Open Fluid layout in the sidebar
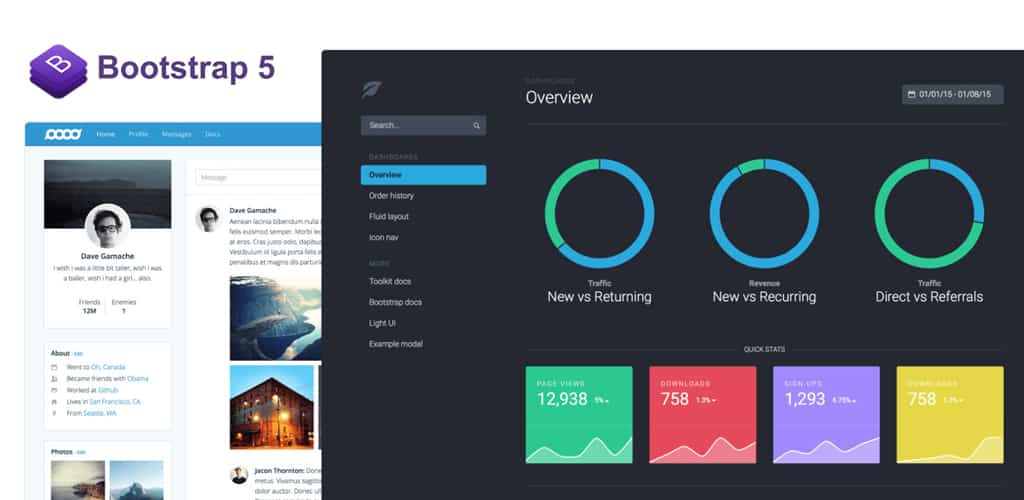Screen dimensions: 1024x500 coord(389,217)
